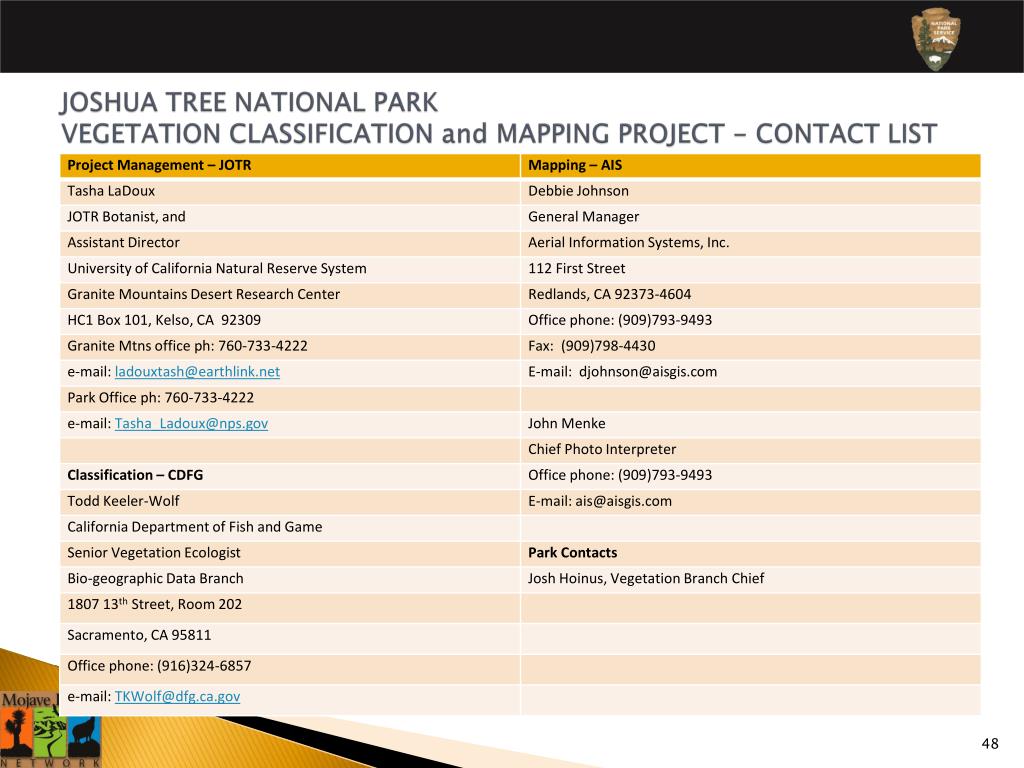The height and width of the screenshot is (768, 1024).
Task: Open the ladouxtash@earthlink.net email link
Action: [197, 372]
